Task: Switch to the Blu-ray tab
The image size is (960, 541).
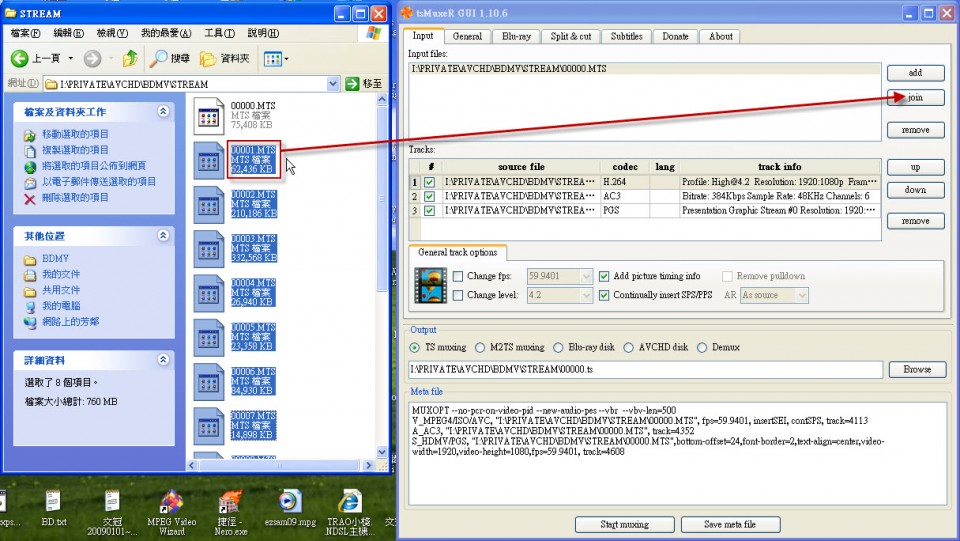Action: [x=516, y=36]
